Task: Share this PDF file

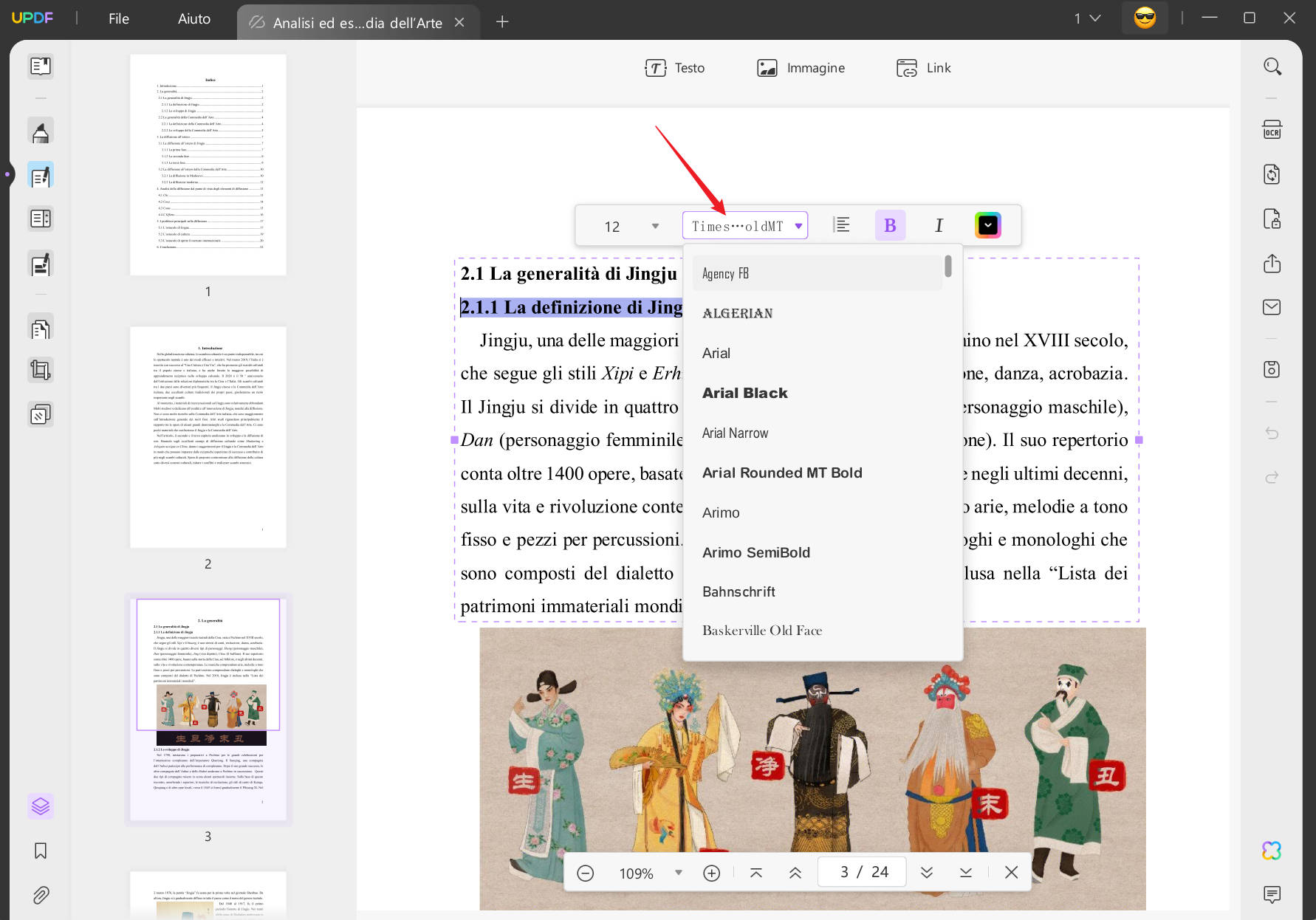Action: pyautogui.click(x=1272, y=264)
